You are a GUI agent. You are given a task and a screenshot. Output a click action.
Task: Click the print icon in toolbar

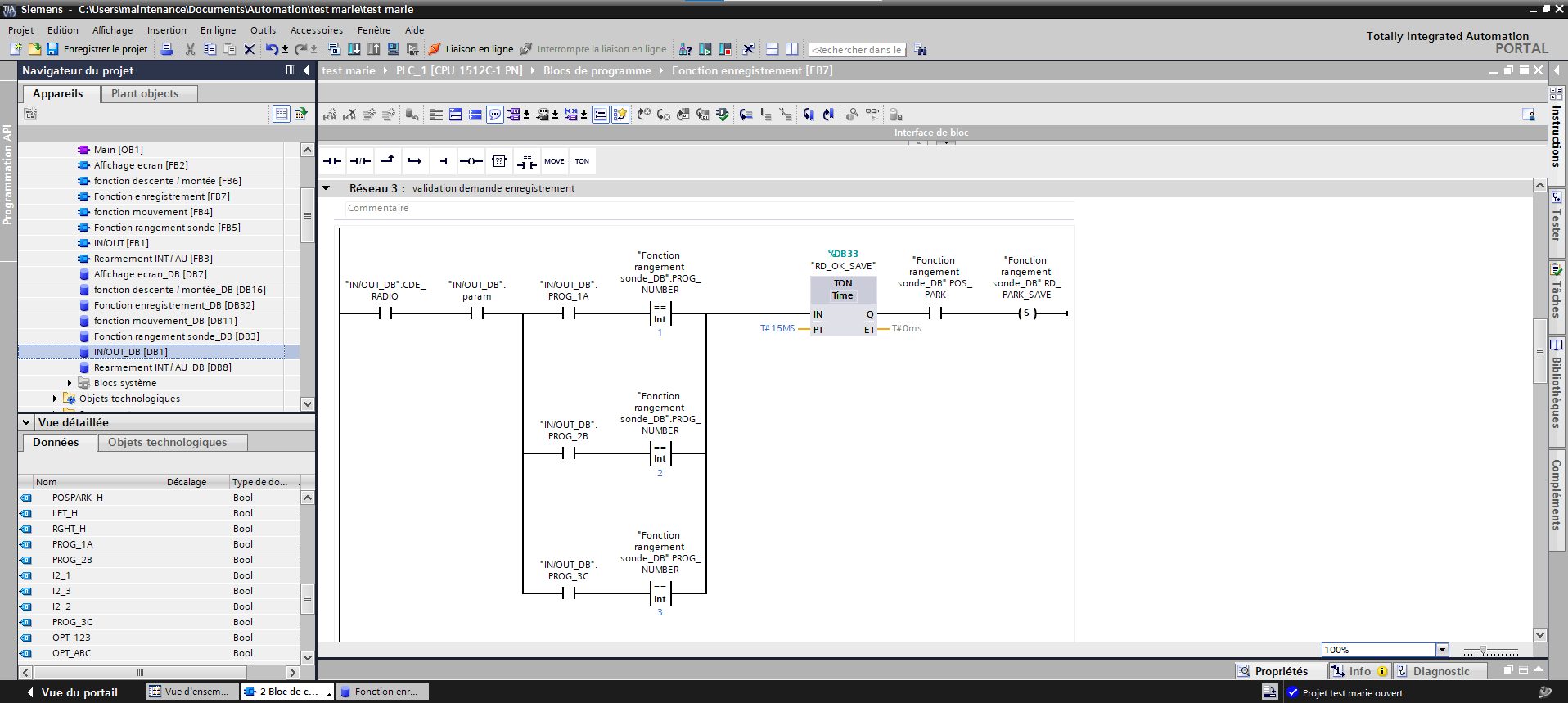(x=167, y=49)
